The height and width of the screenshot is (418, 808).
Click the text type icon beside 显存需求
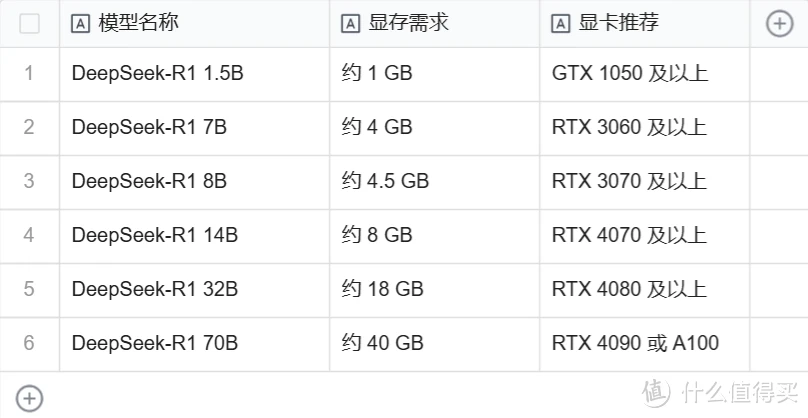pos(350,24)
